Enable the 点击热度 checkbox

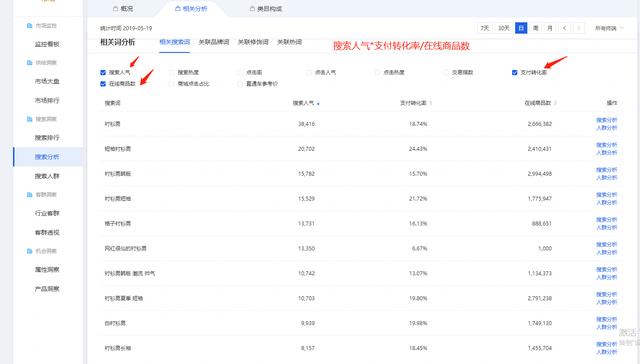tap(377, 73)
